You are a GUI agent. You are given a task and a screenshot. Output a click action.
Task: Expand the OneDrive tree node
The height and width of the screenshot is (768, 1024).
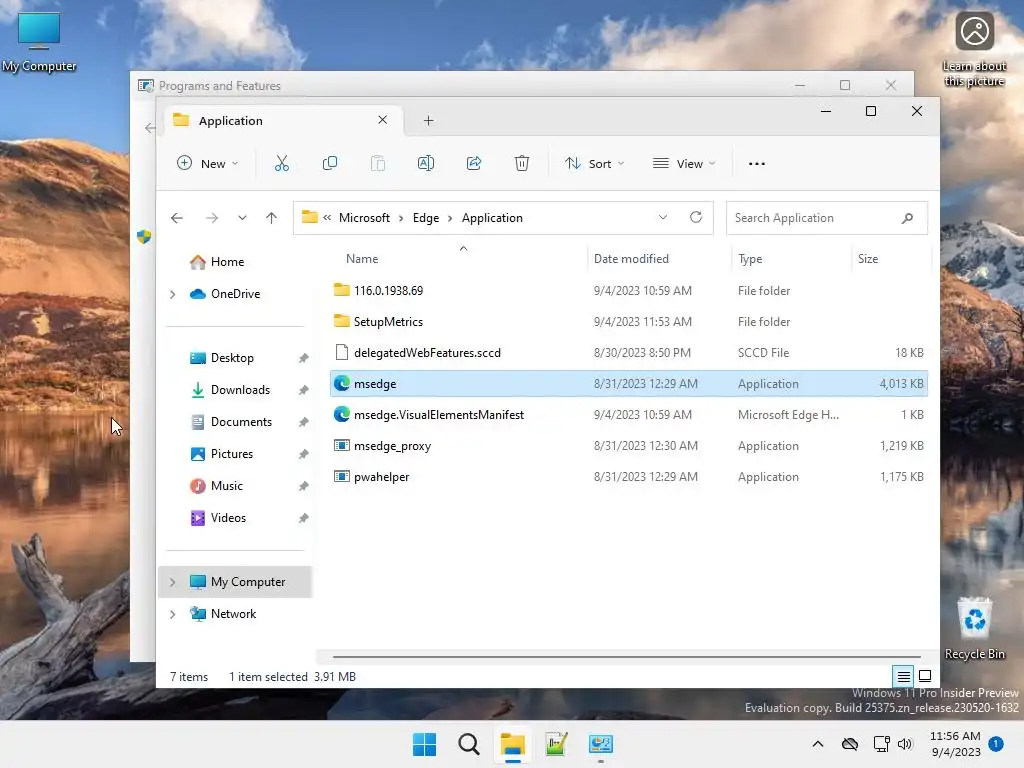(x=172, y=295)
